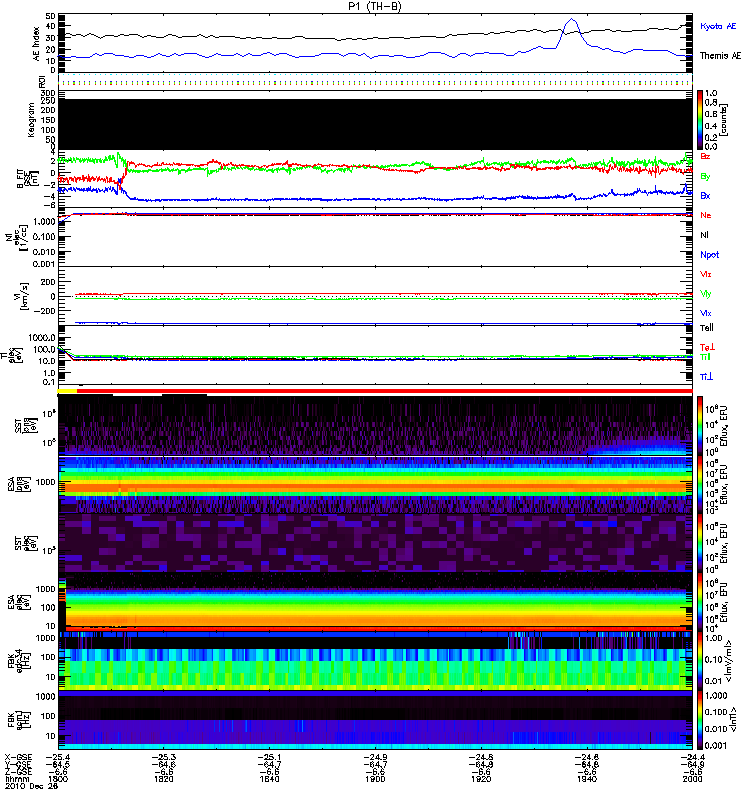The image size is (750, 800).
Task: Click the 1800 time tick label
Action: (58, 779)
